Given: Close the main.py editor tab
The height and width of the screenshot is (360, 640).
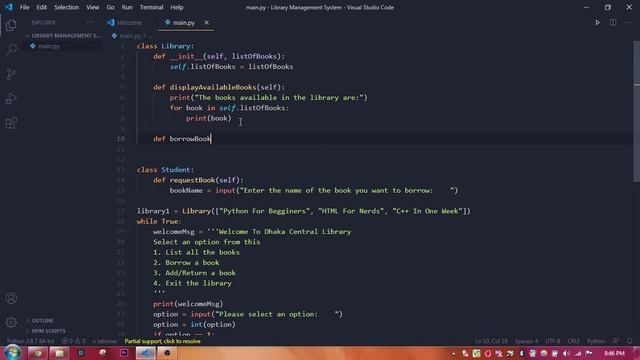Looking at the screenshot, I should [x=207, y=22].
